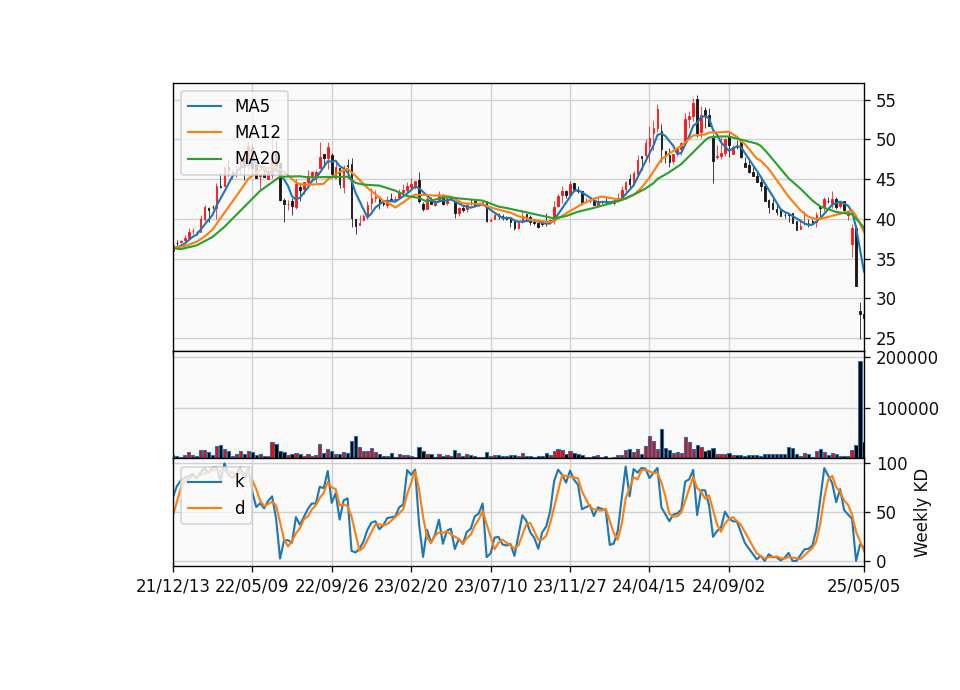Click the 24/09/02 date label
Image resolution: width=960 pixels, height=690 pixels.
coord(729,586)
